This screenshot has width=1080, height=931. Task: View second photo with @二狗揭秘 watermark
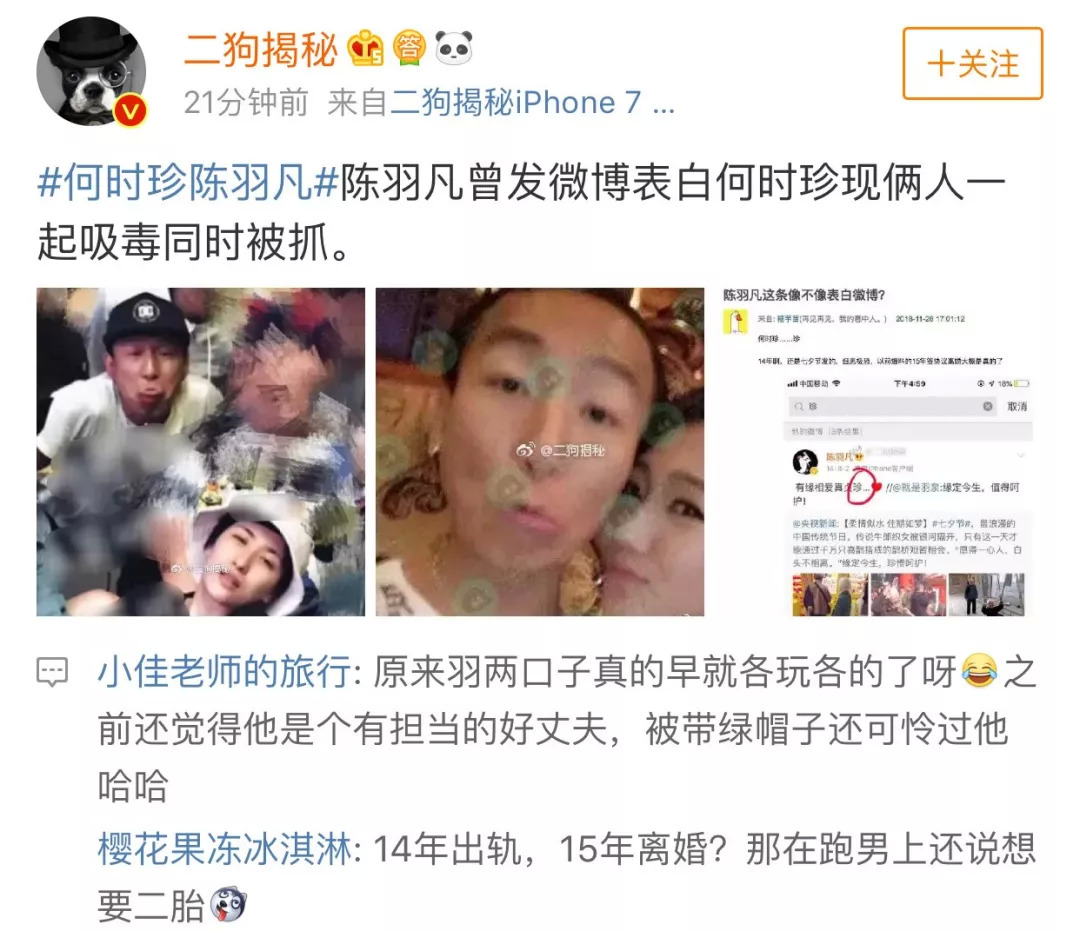[x=540, y=452]
